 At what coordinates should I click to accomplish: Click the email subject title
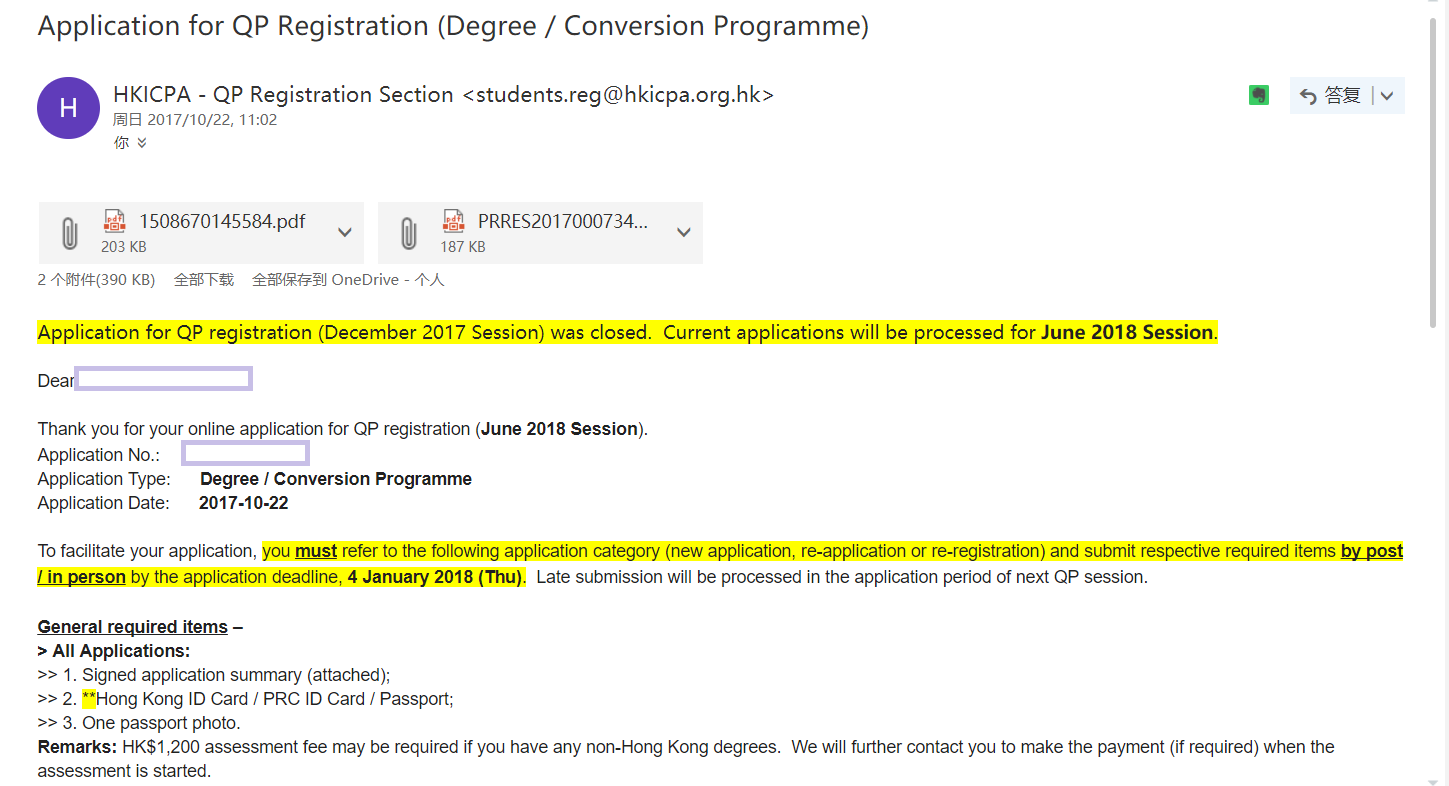coord(453,26)
